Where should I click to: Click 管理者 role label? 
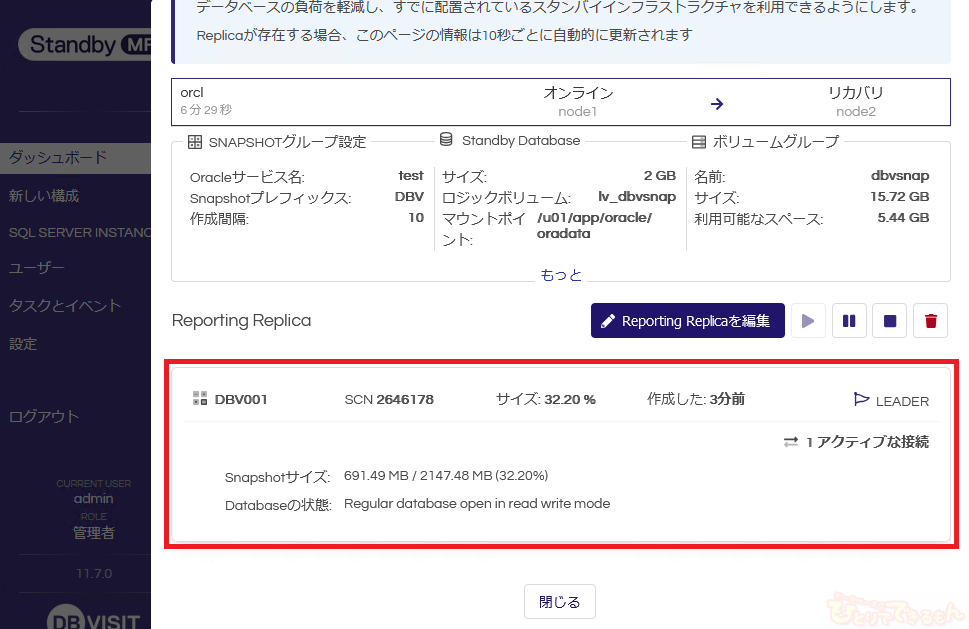pos(94,533)
